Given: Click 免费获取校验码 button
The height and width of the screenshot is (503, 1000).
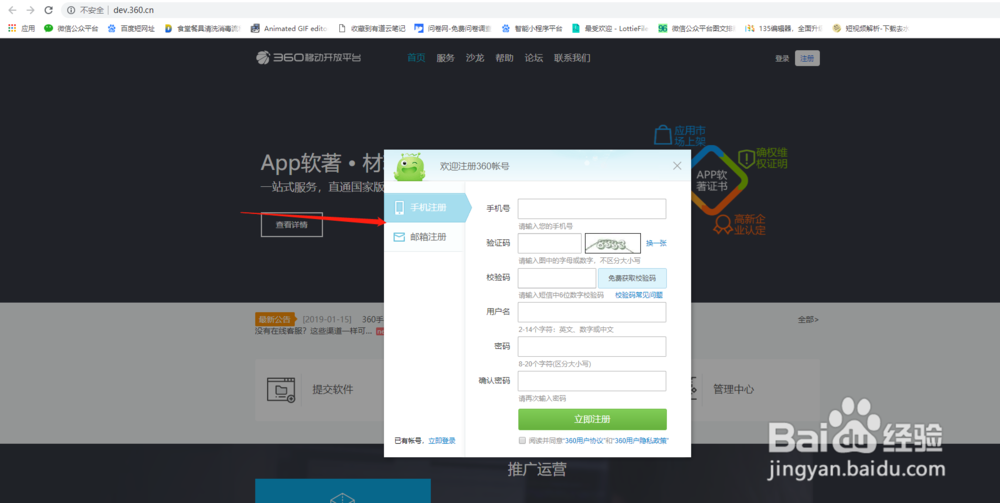Looking at the screenshot, I should [632, 278].
